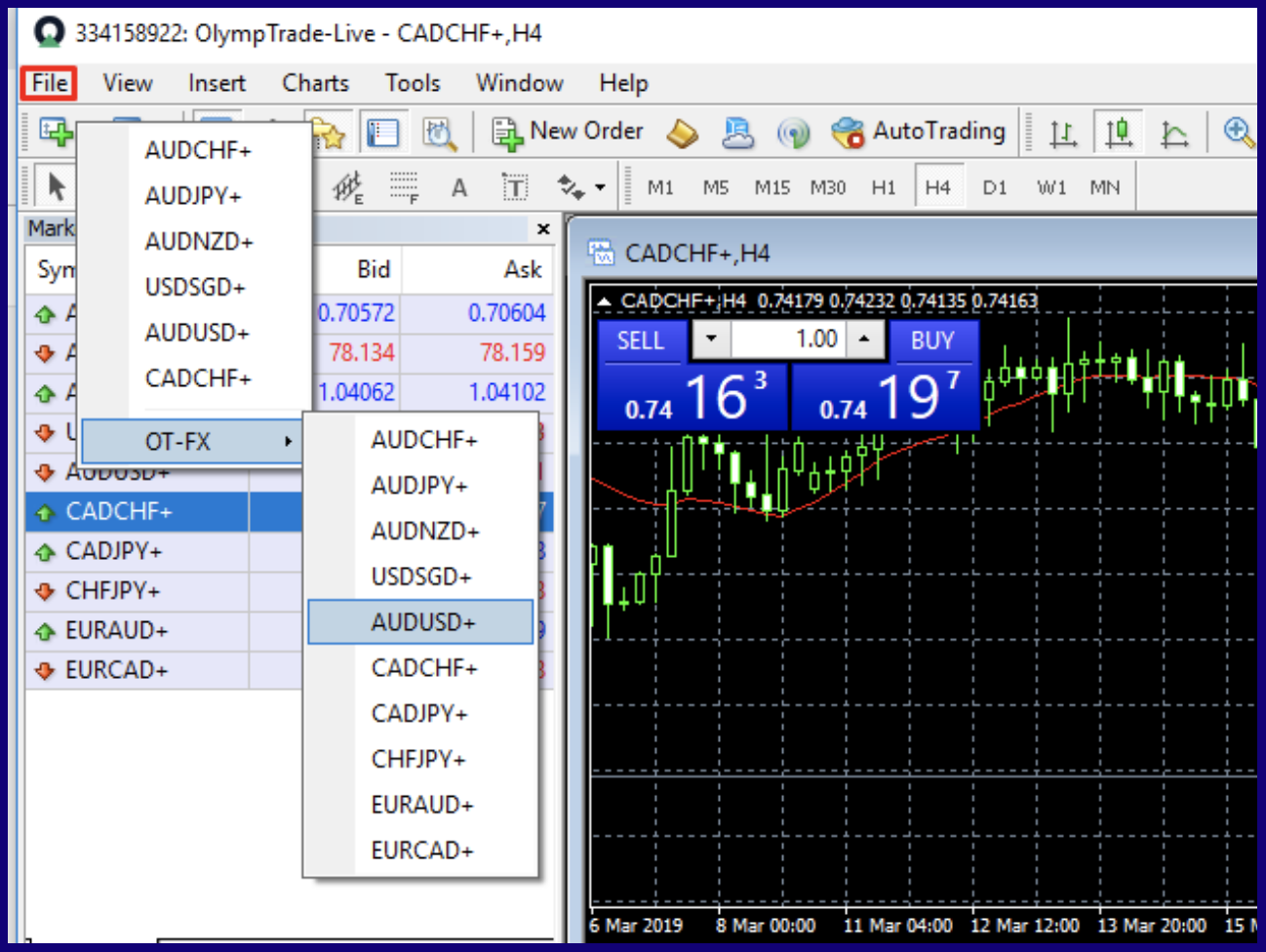Select the W1 timeframe
1266x952 pixels.
tap(1050, 187)
